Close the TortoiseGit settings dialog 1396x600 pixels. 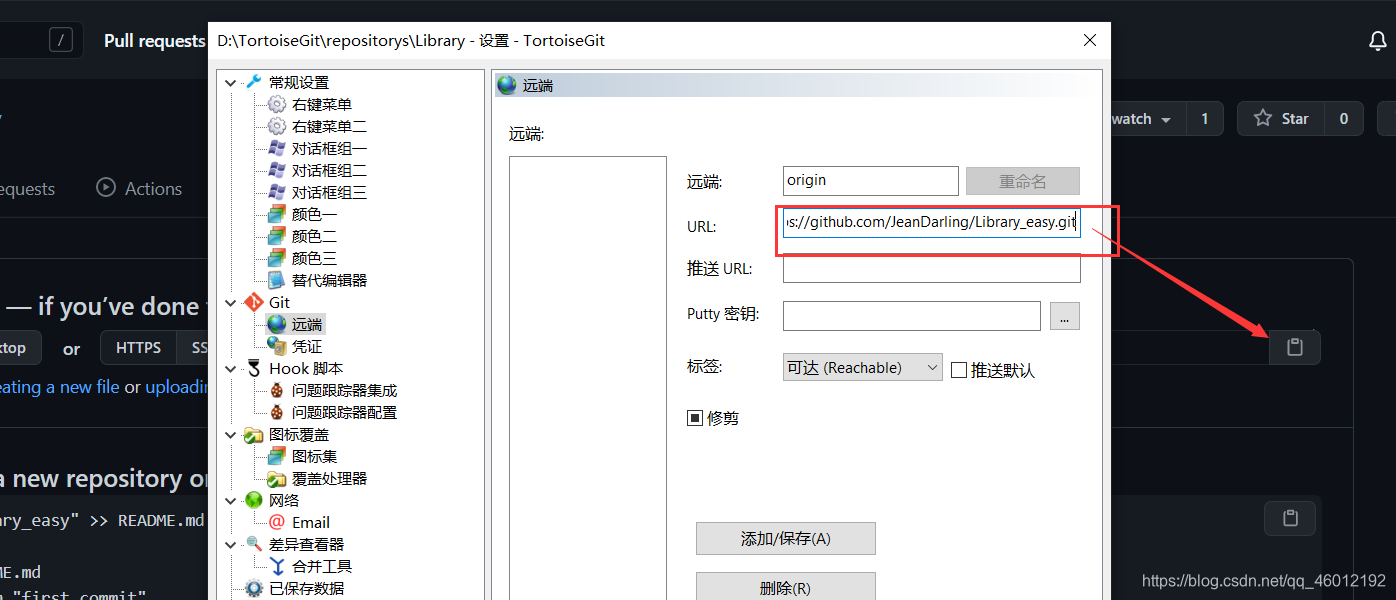[x=1089, y=41]
